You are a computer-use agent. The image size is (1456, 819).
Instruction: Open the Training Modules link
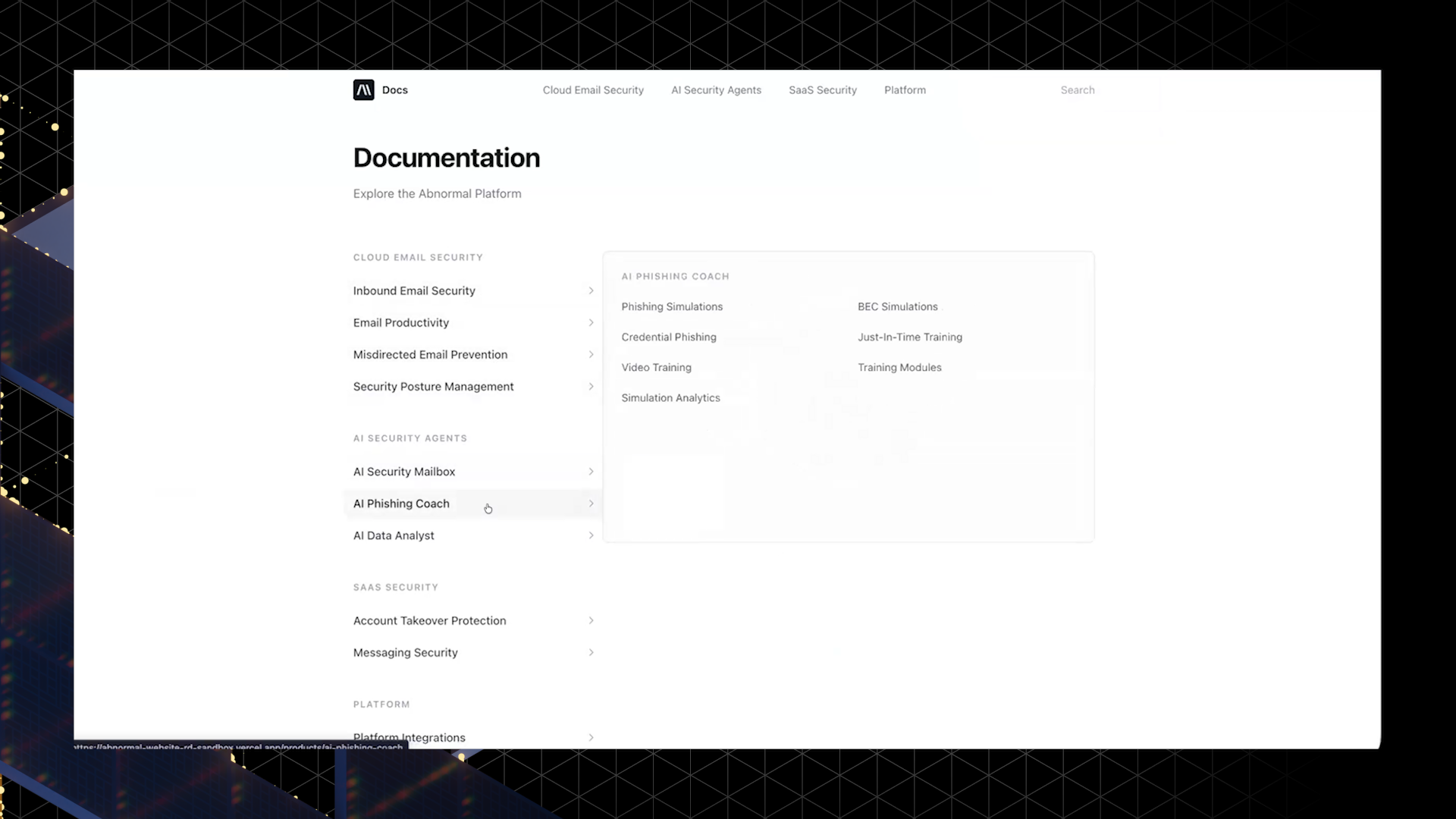coord(899,368)
